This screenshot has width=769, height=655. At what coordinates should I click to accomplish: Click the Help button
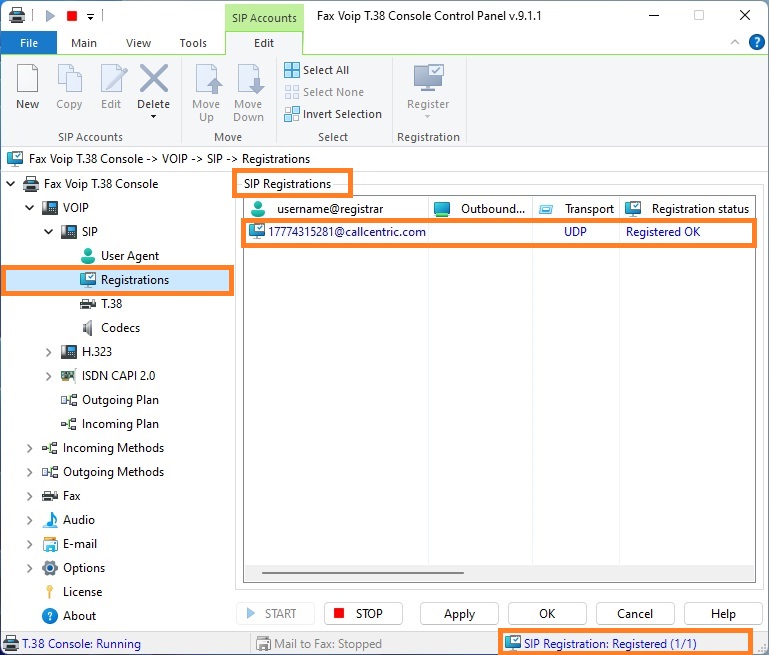click(723, 614)
